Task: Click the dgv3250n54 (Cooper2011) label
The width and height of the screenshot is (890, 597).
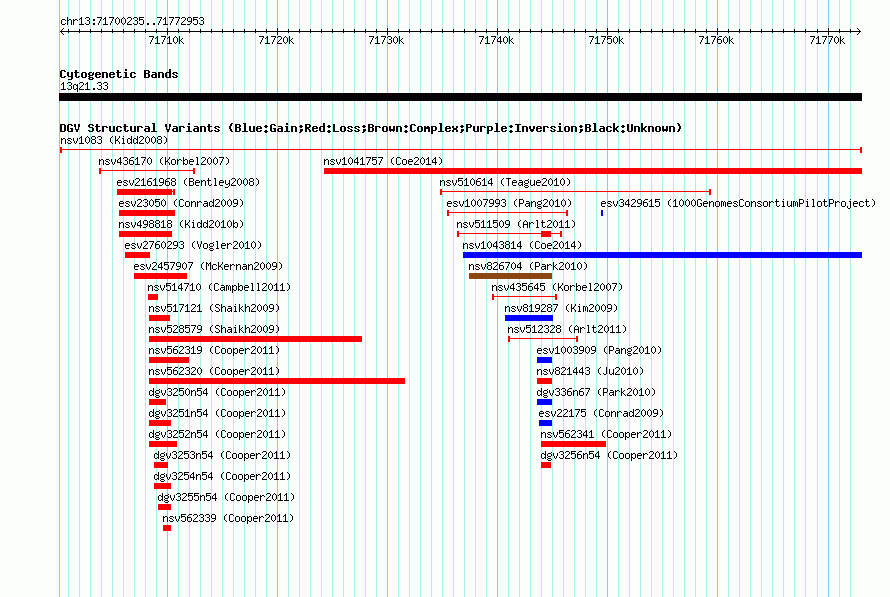Action: [x=217, y=392]
